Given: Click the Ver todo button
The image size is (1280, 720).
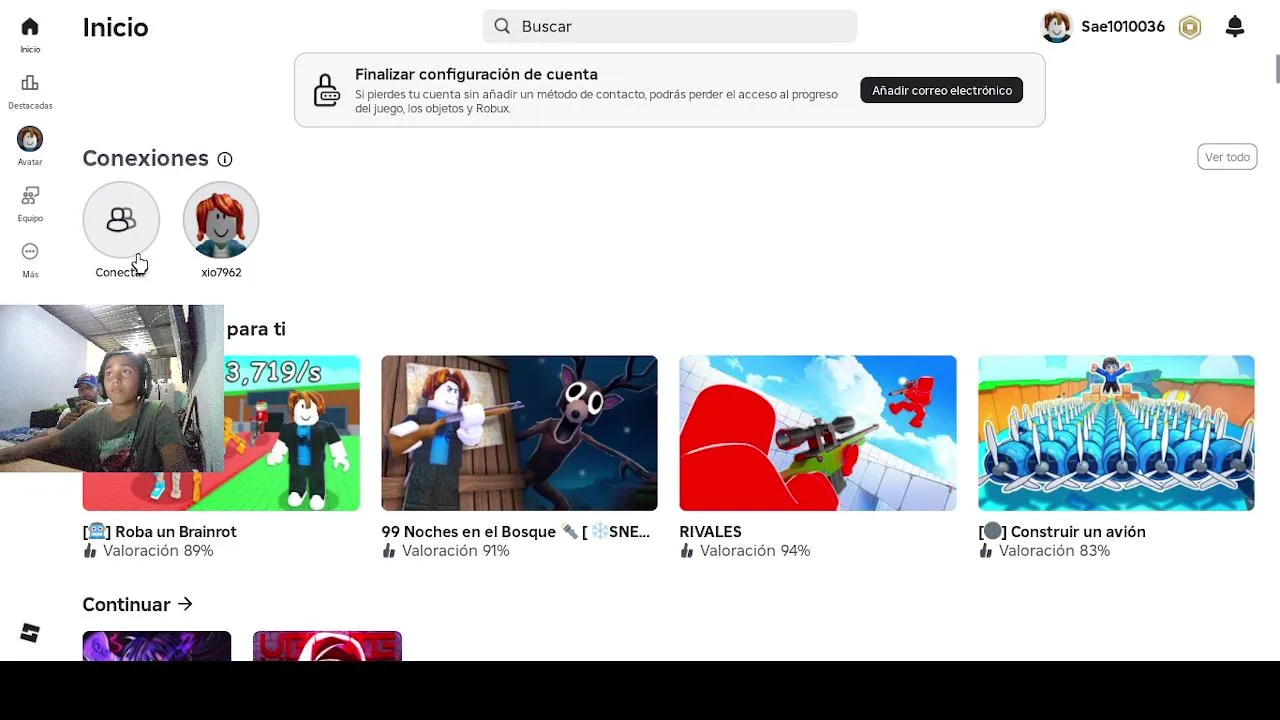Looking at the screenshot, I should pos(1227,157).
